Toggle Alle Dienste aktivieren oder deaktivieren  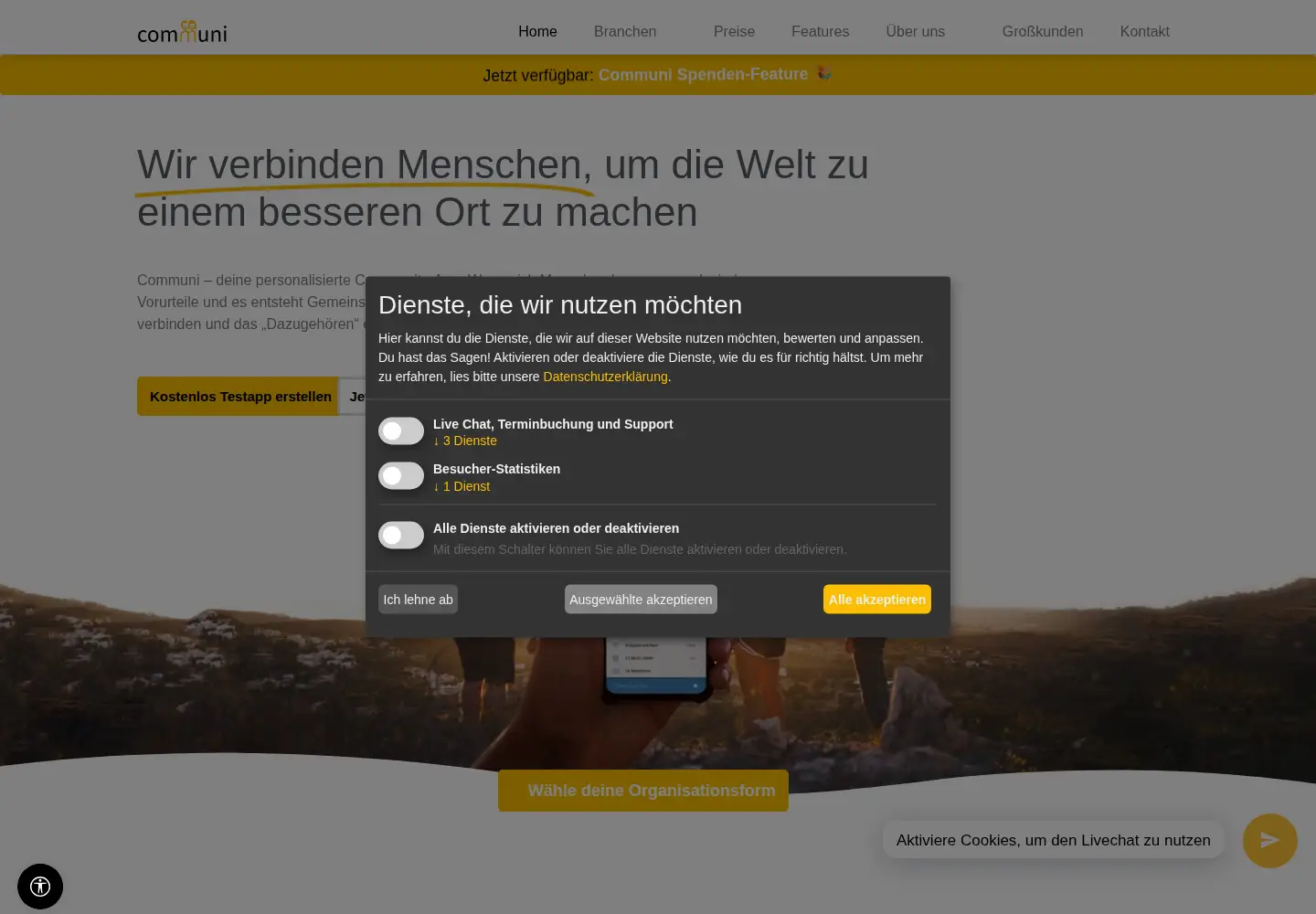point(401,536)
